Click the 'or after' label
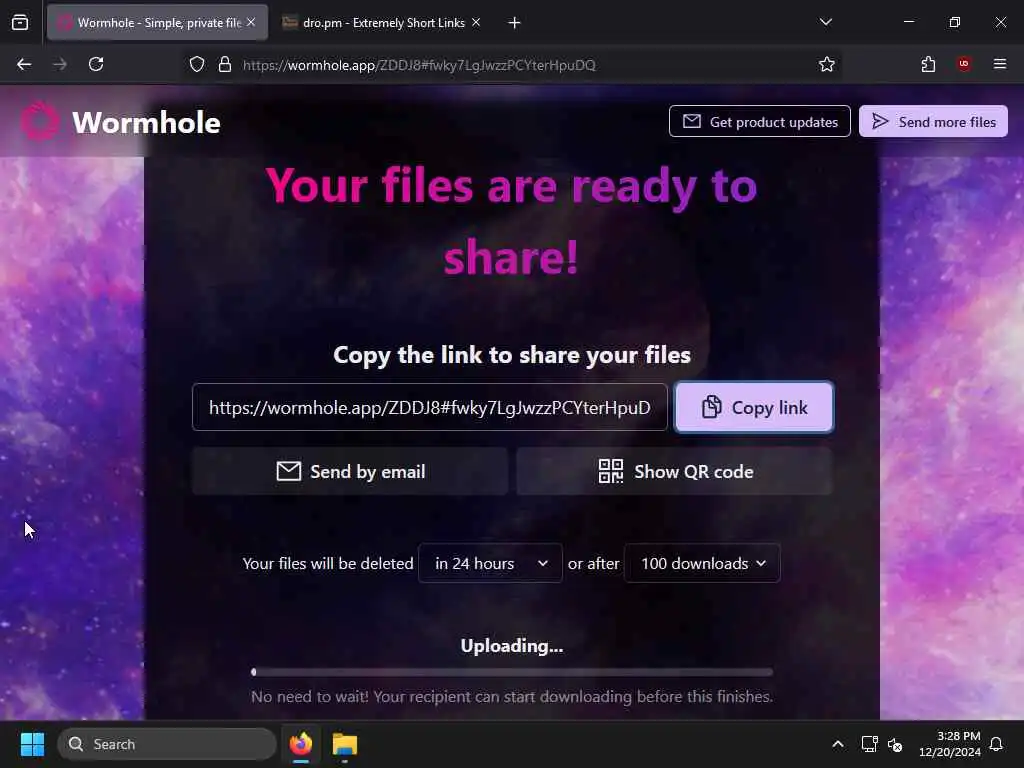1024x768 pixels. click(594, 563)
